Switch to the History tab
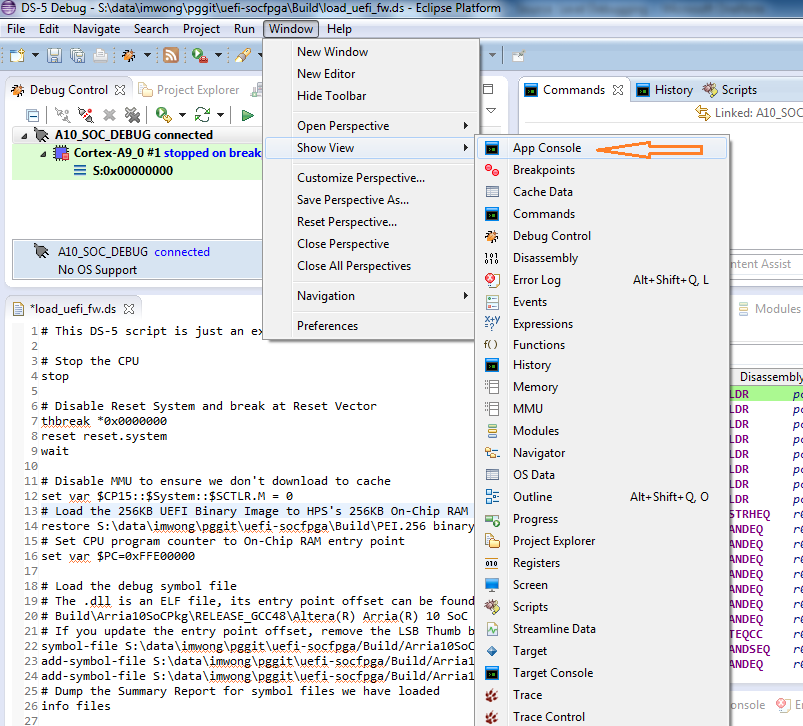The image size is (803, 726). click(673, 90)
